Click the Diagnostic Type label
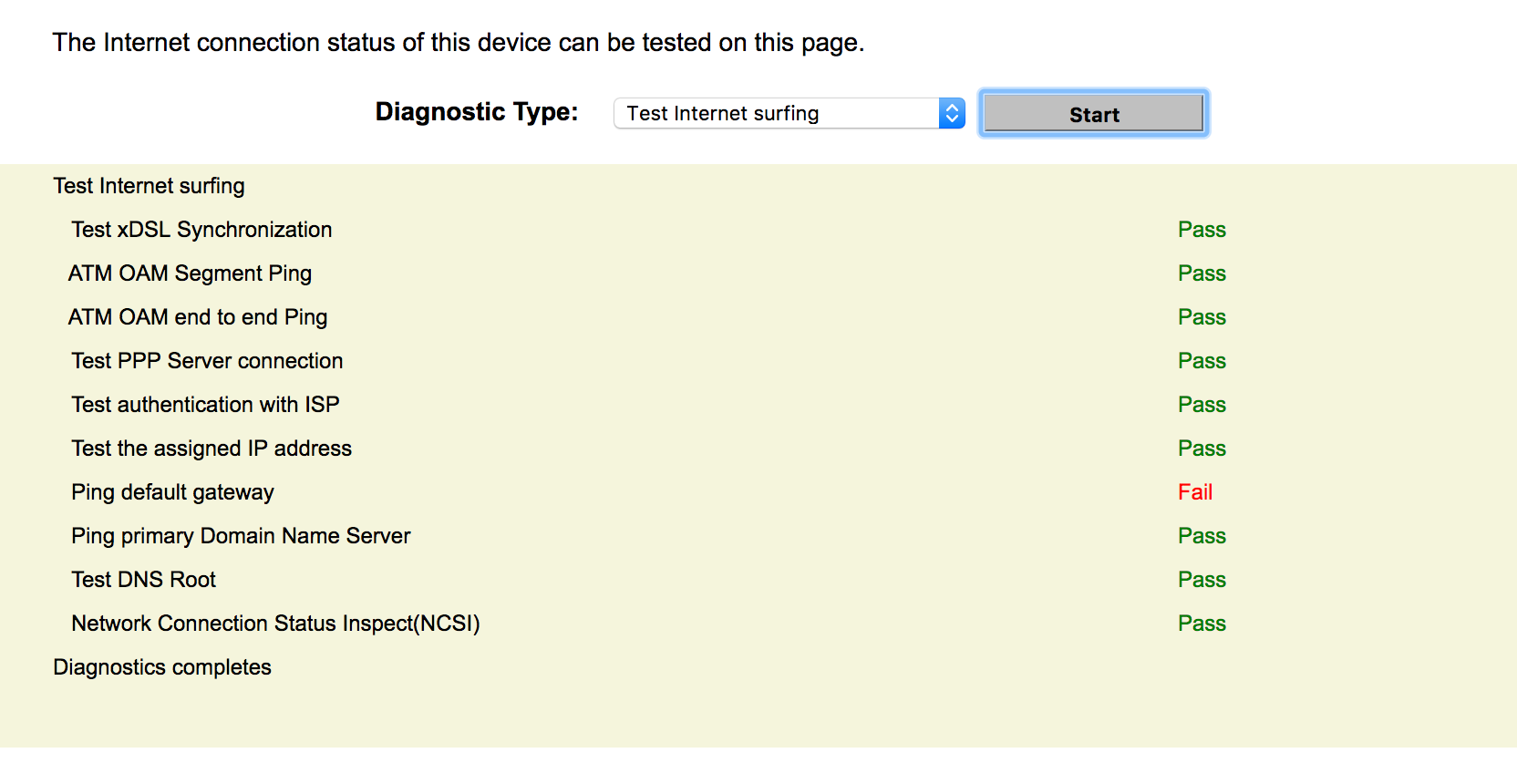The width and height of the screenshot is (1517, 784). [477, 111]
